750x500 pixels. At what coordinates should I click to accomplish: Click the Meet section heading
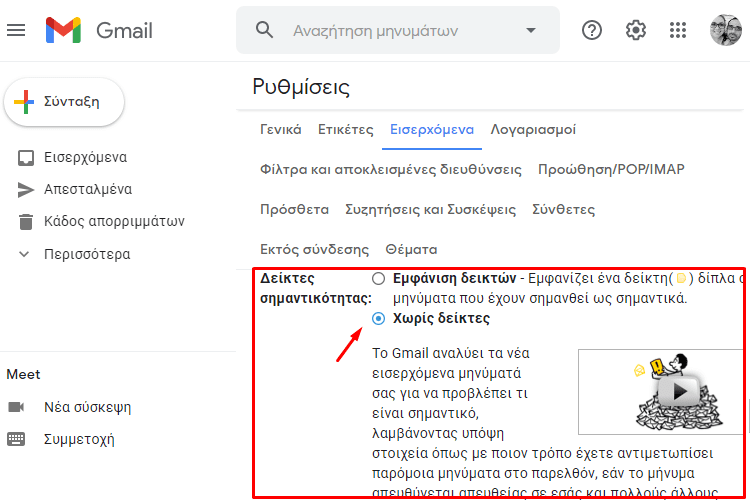tap(23, 375)
